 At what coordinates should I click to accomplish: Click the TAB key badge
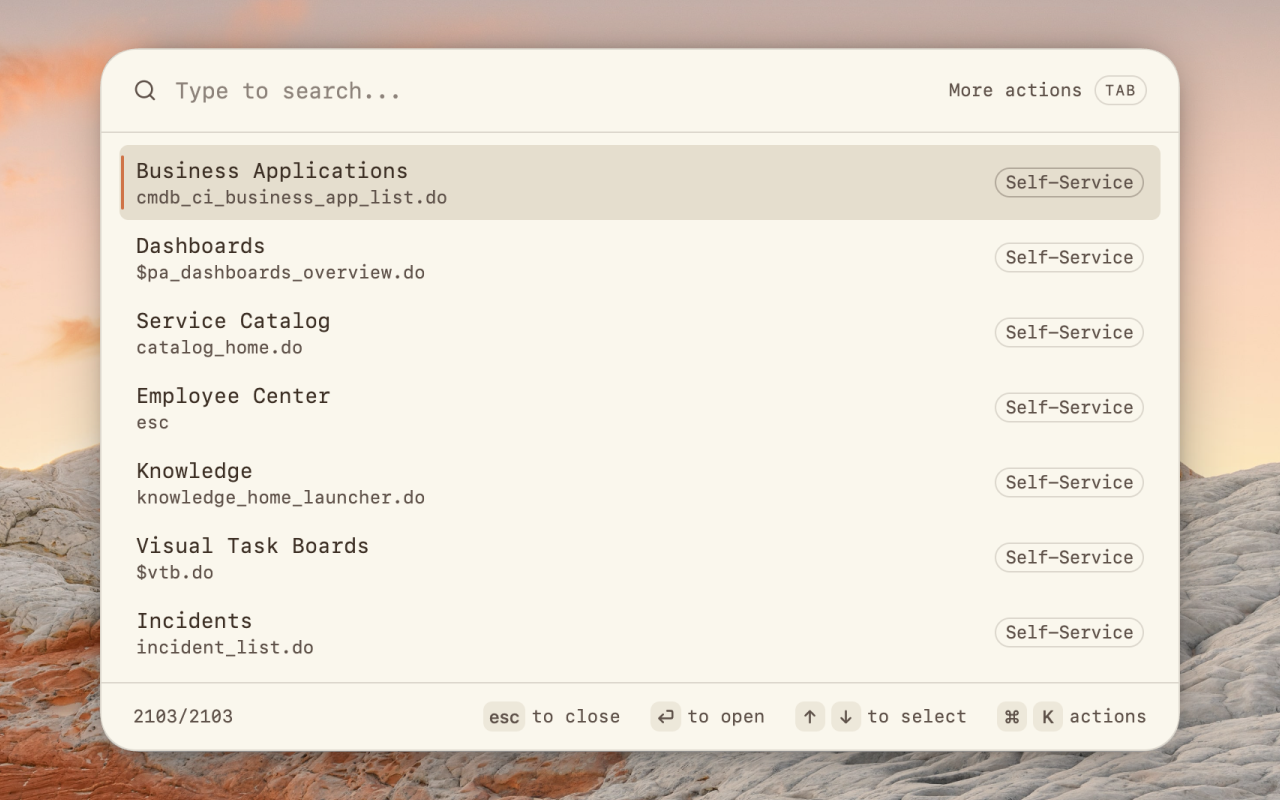[x=1120, y=91]
